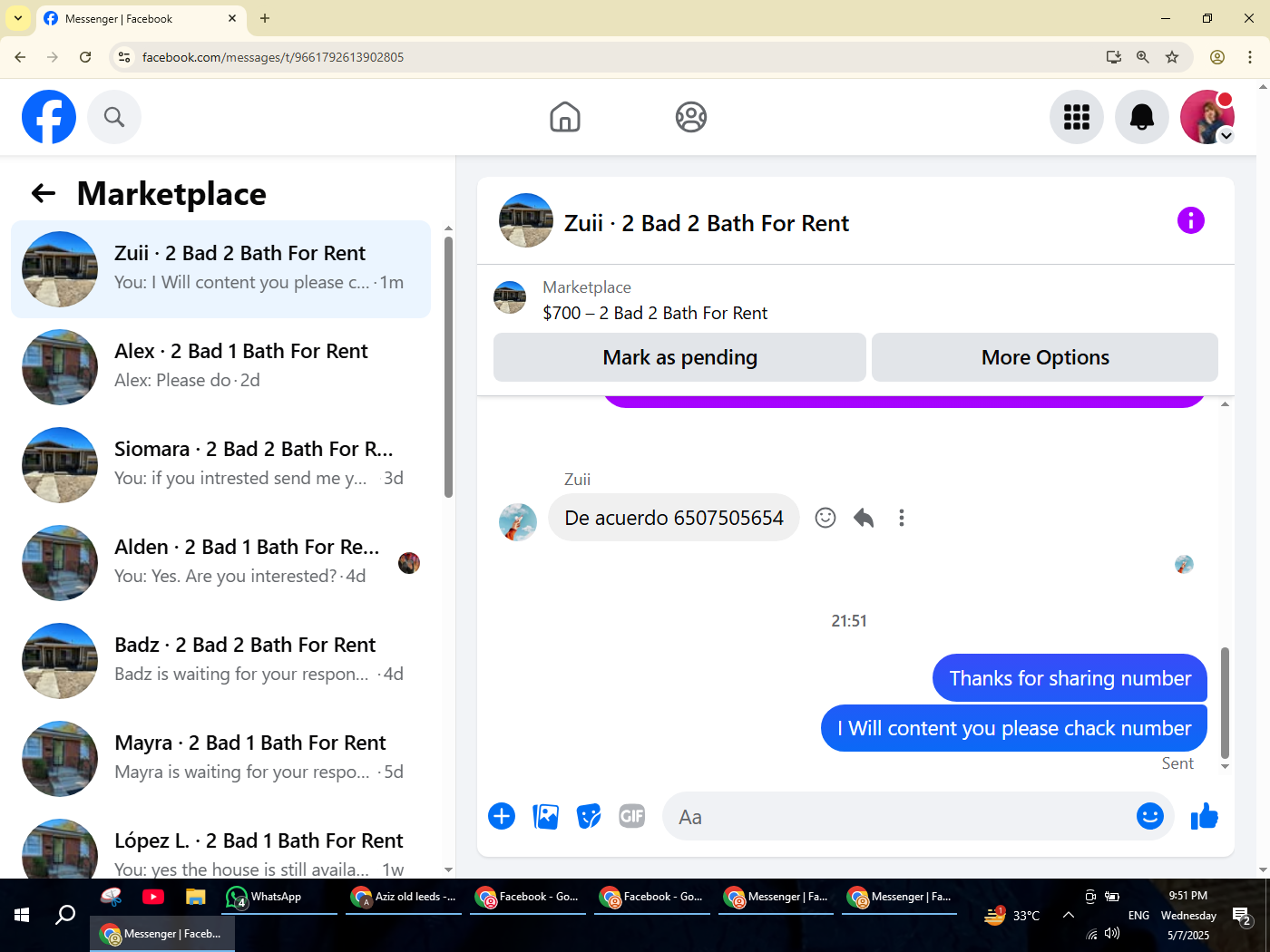Switch to first Facebook - Go... taskbar window
1270x952 pixels.
coord(529,897)
